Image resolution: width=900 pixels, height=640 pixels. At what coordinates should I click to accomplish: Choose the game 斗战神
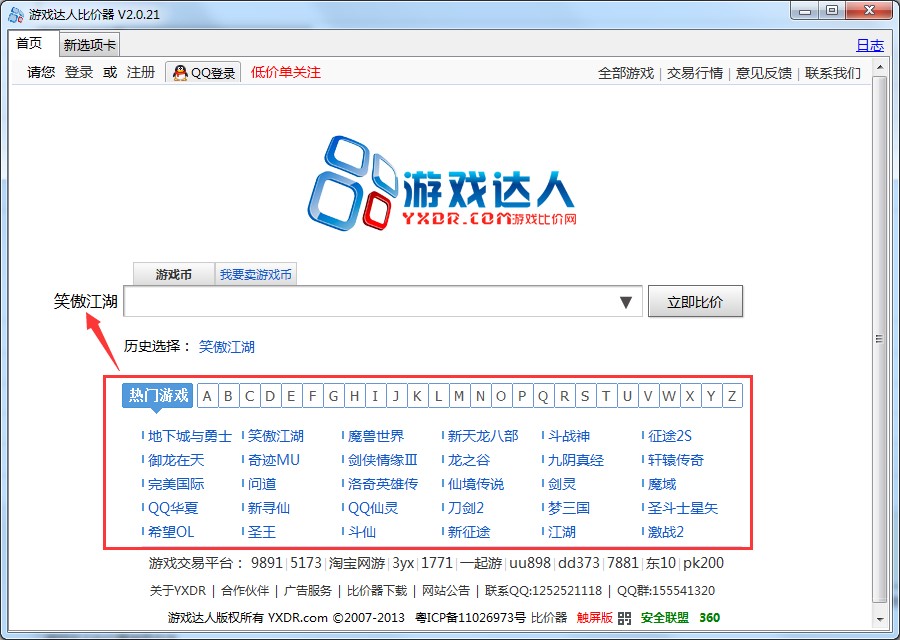click(569, 436)
